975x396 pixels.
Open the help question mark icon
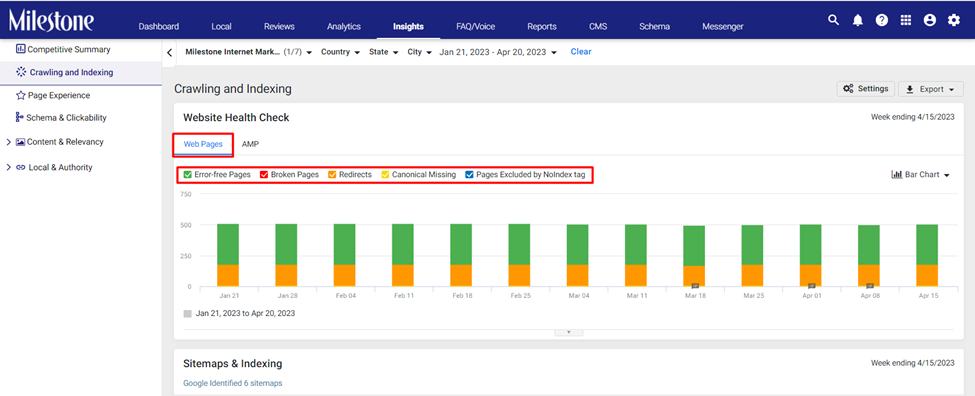click(x=882, y=21)
